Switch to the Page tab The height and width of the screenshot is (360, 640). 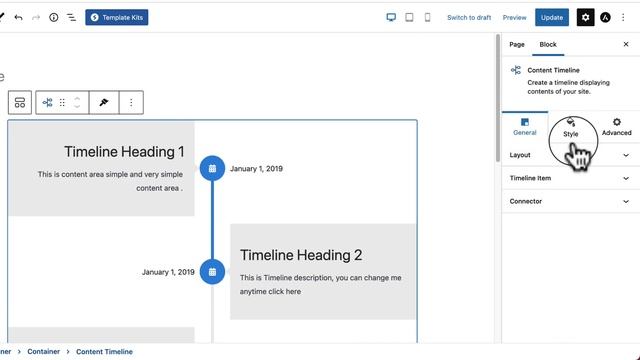(517, 44)
